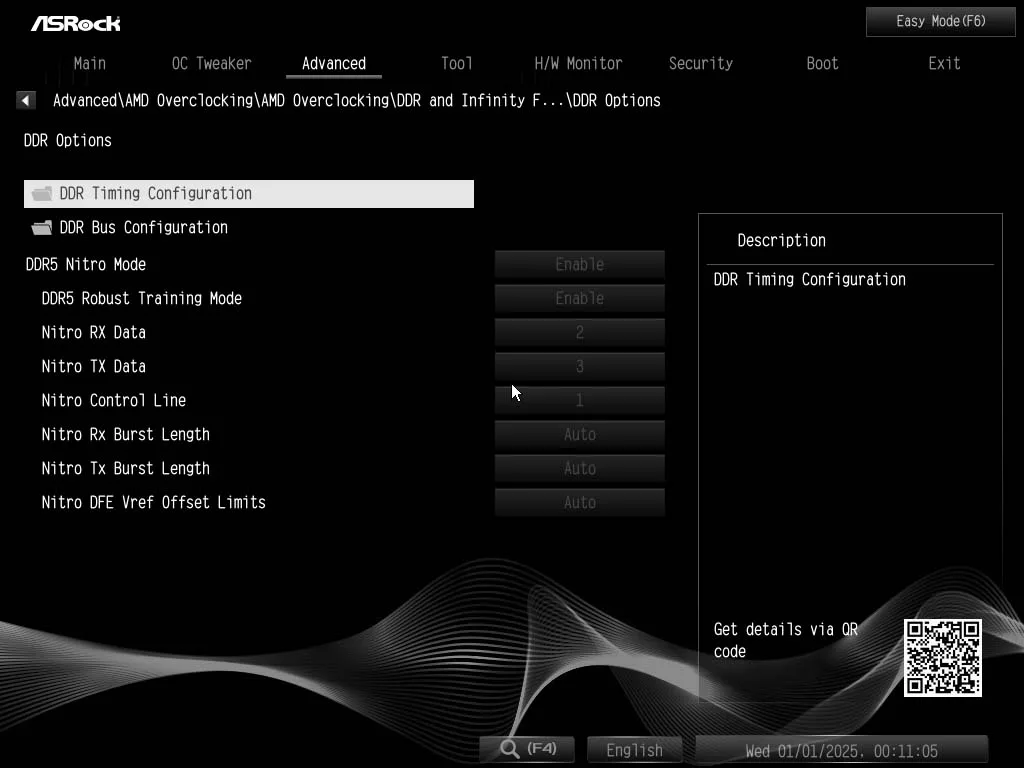Select the Nitro Rx Burst Length label
1024x768 pixels.
(x=125, y=434)
